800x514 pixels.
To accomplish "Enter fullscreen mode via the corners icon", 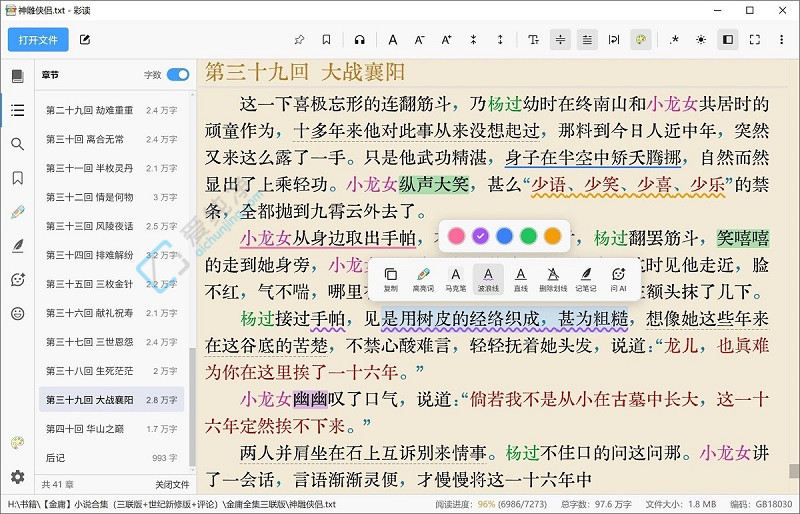I will [755, 40].
